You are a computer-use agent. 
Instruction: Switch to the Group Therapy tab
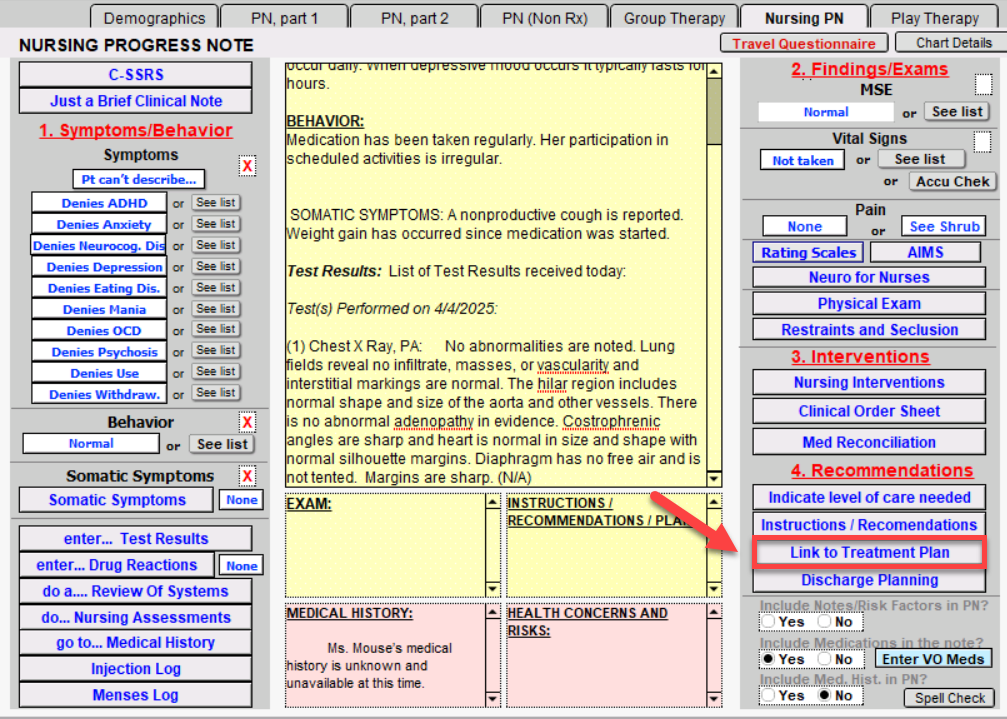coord(674,18)
